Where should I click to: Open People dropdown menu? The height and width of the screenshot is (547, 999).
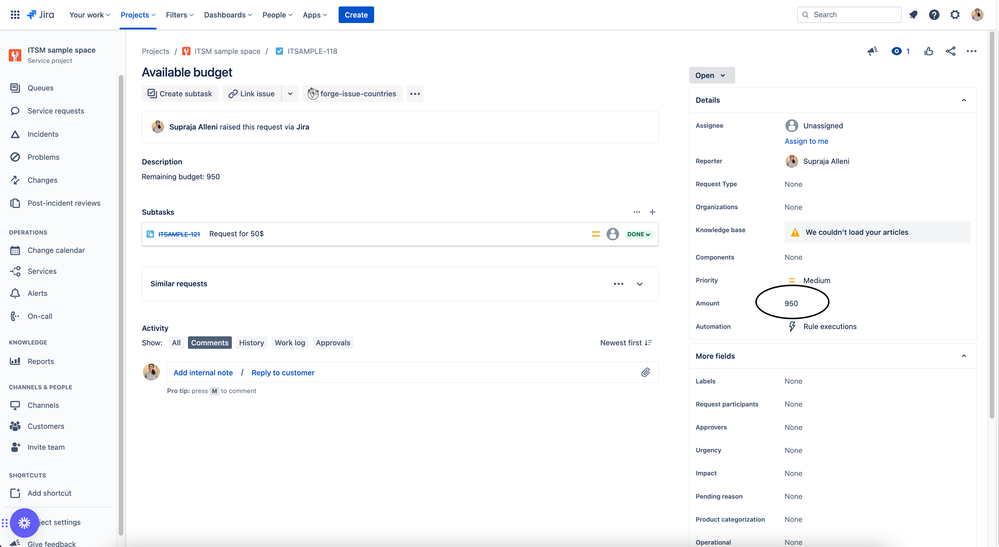(x=277, y=15)
